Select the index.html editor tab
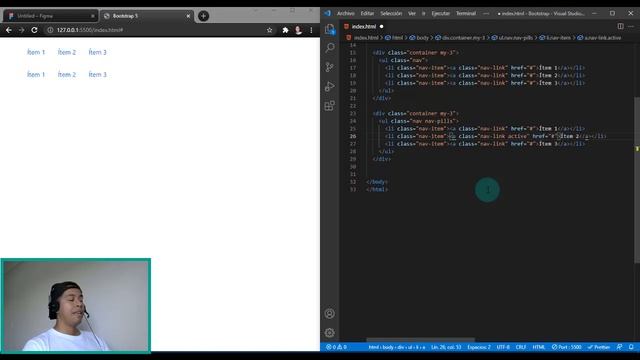 pos(364,27)
